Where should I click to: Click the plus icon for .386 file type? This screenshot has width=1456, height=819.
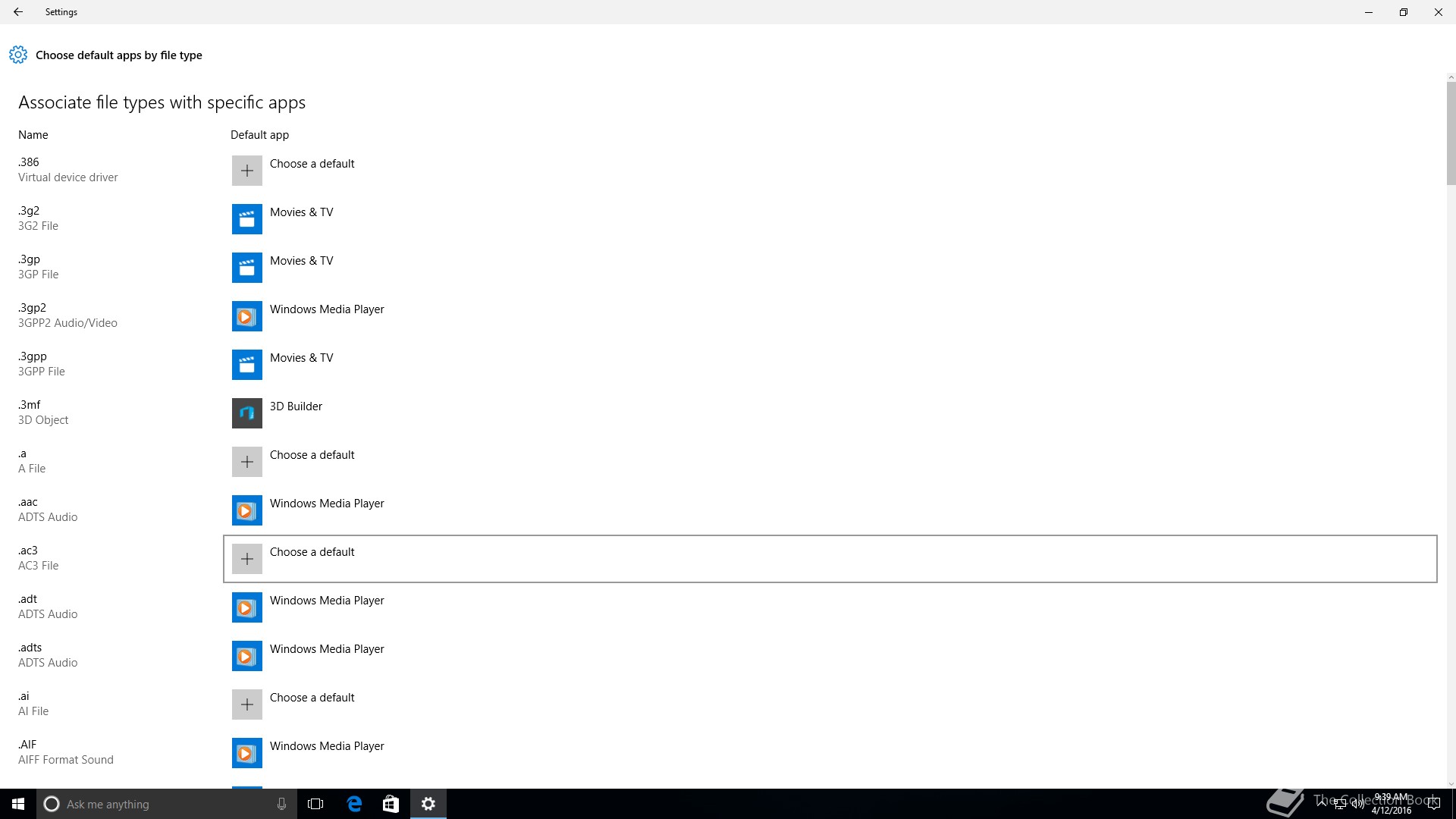point(247,171)
